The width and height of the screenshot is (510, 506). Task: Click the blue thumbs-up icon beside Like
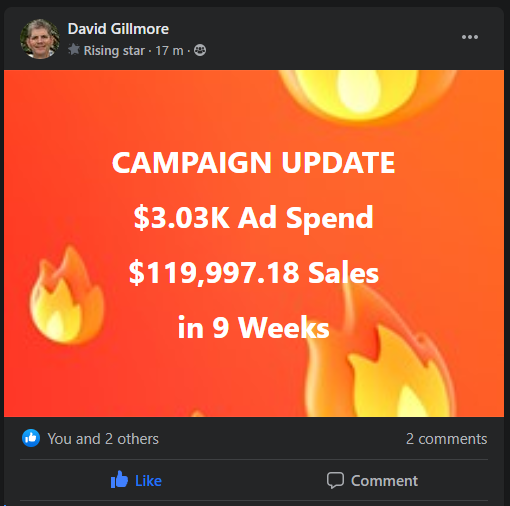coord(119,479)
